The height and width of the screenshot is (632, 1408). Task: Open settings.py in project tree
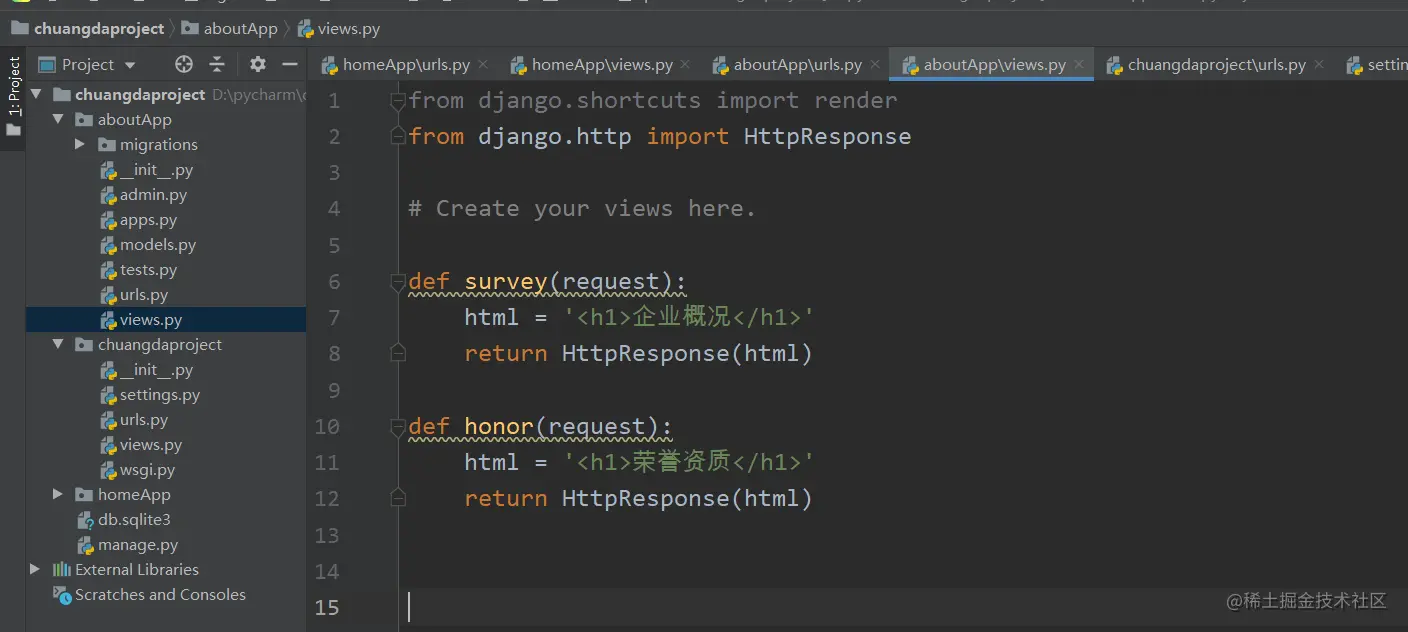[x=159, y=395]
